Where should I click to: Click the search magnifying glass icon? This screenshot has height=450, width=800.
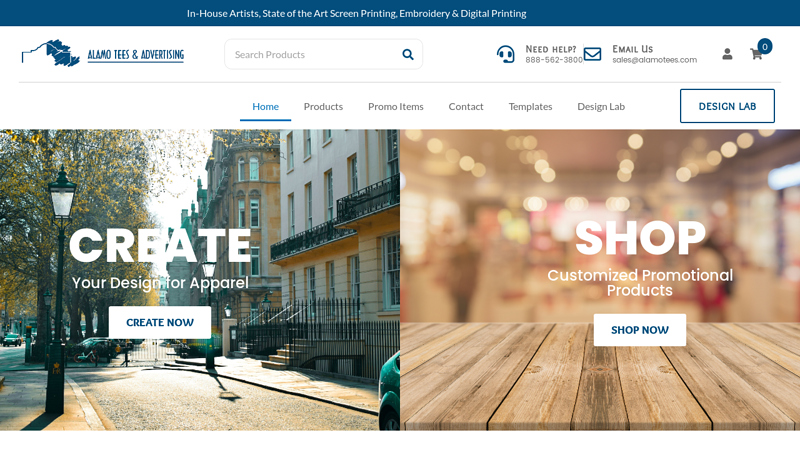407,54
